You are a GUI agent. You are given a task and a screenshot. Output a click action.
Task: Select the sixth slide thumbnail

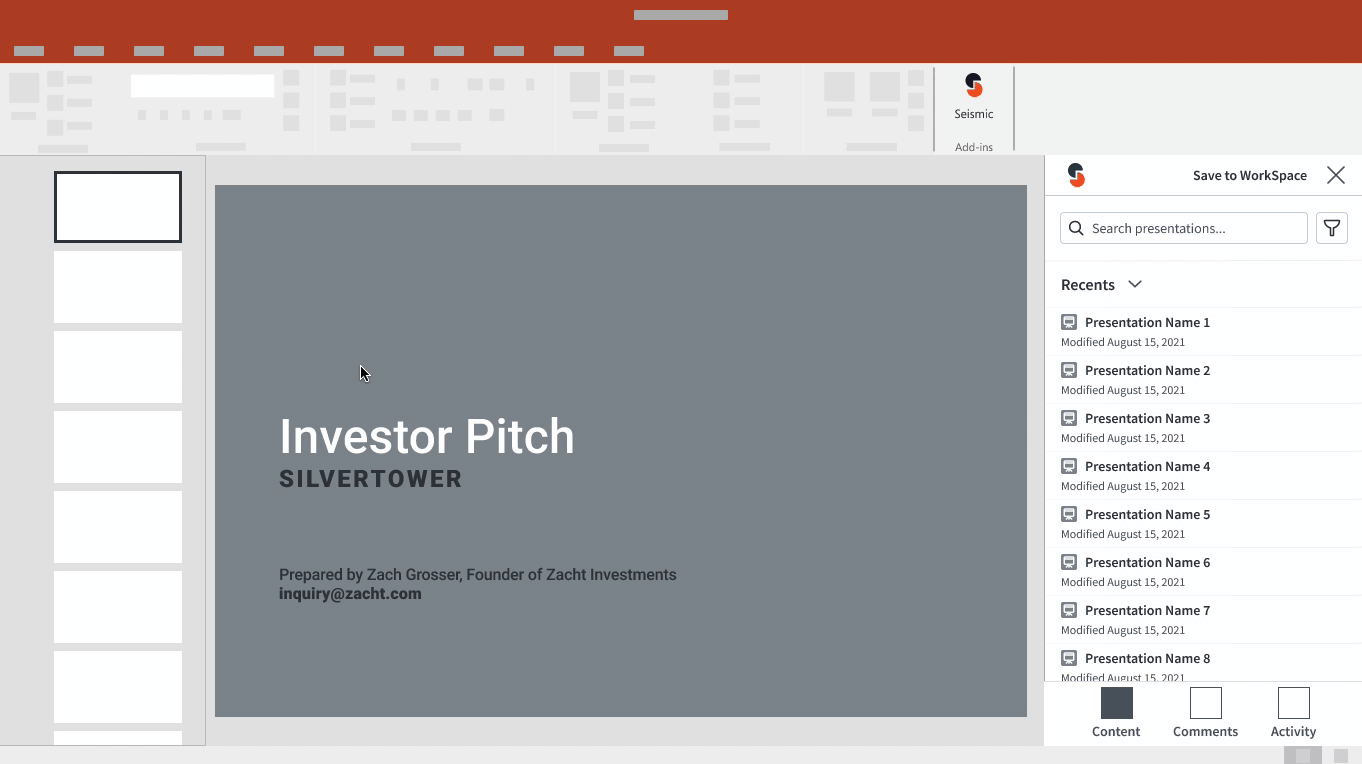(118, 607)
